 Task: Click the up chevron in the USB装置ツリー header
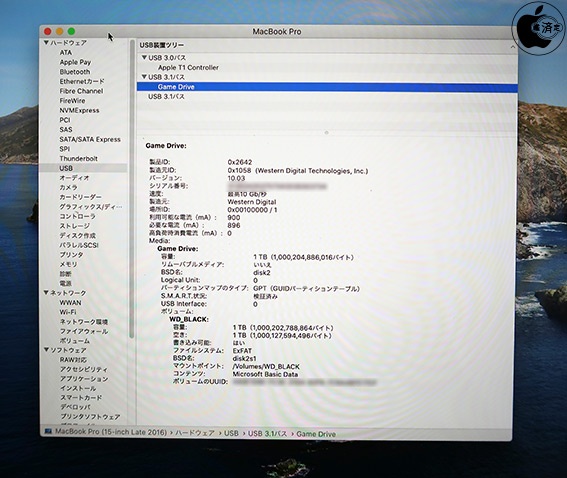513,47
